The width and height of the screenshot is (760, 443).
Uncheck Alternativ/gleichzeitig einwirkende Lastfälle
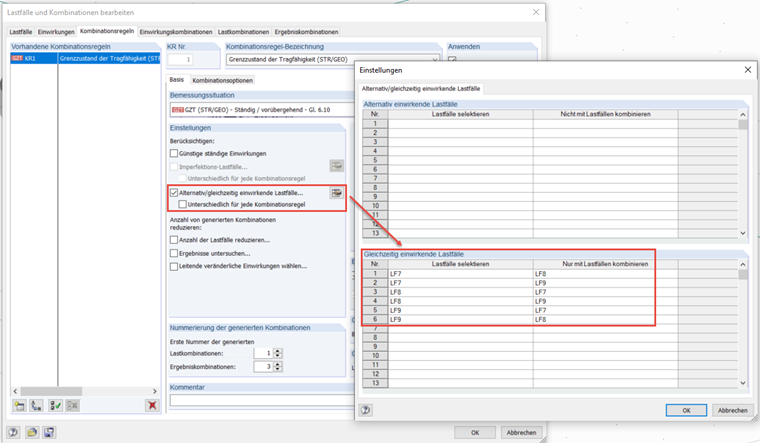pyautogui.click(x=174, y=192)
